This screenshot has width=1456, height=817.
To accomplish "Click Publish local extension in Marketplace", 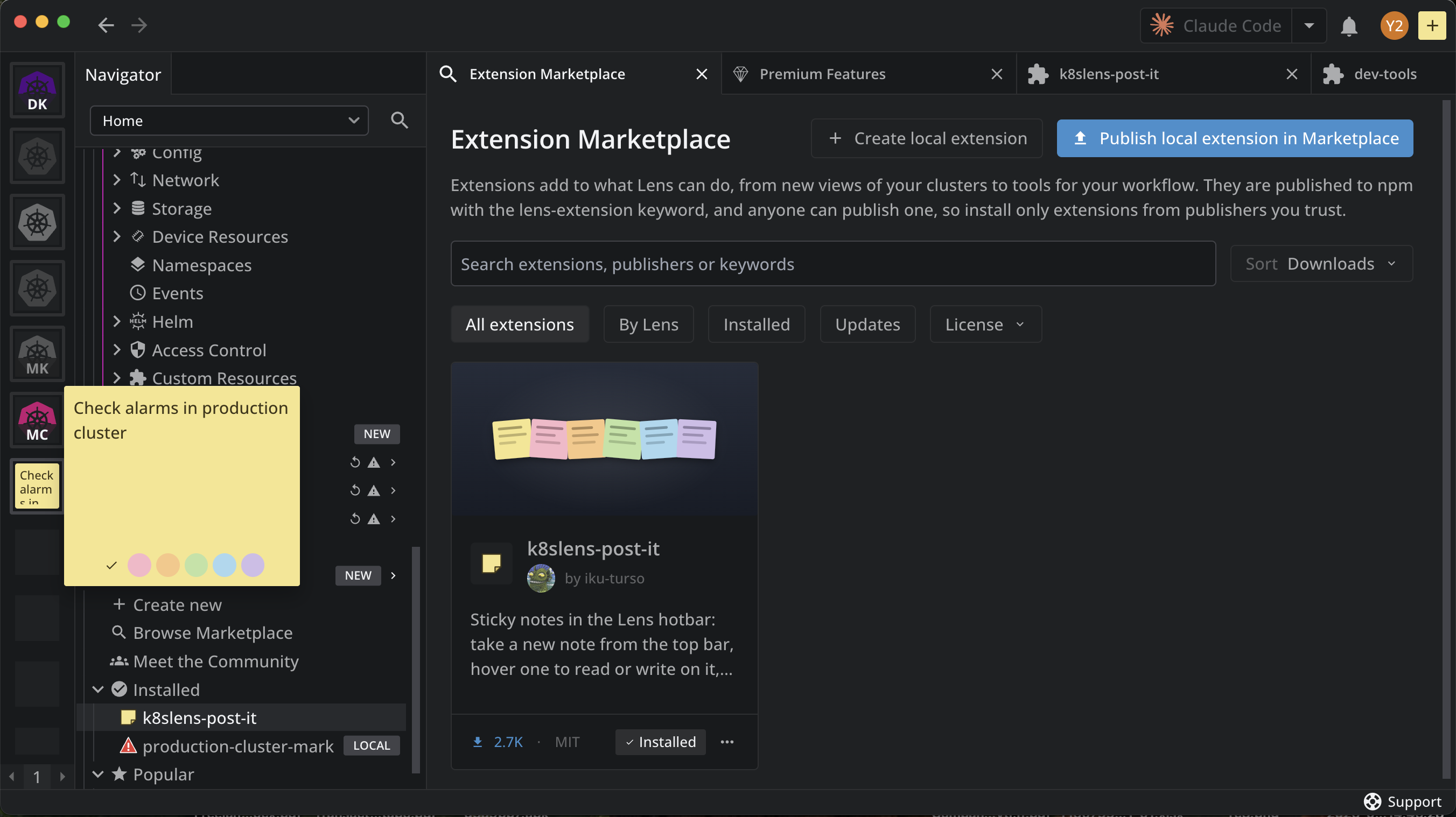I will click(x=1235, y=138).
